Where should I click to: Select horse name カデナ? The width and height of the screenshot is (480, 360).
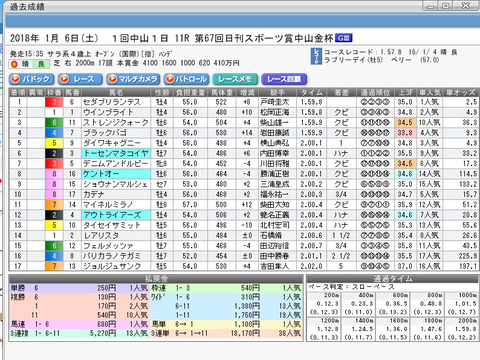(94, 194)
